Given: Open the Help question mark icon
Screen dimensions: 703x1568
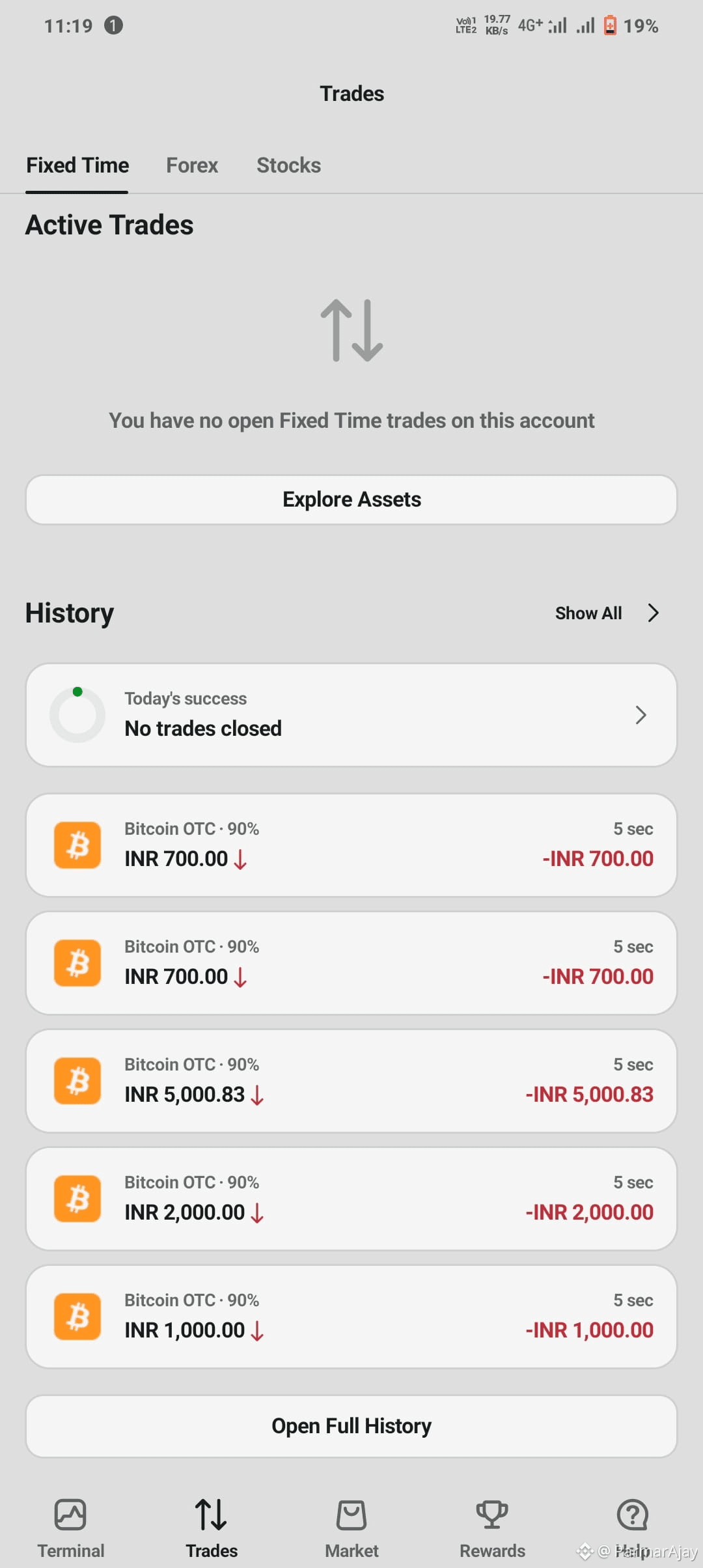Looking at the screenshot, I should tap(632, 1515).
